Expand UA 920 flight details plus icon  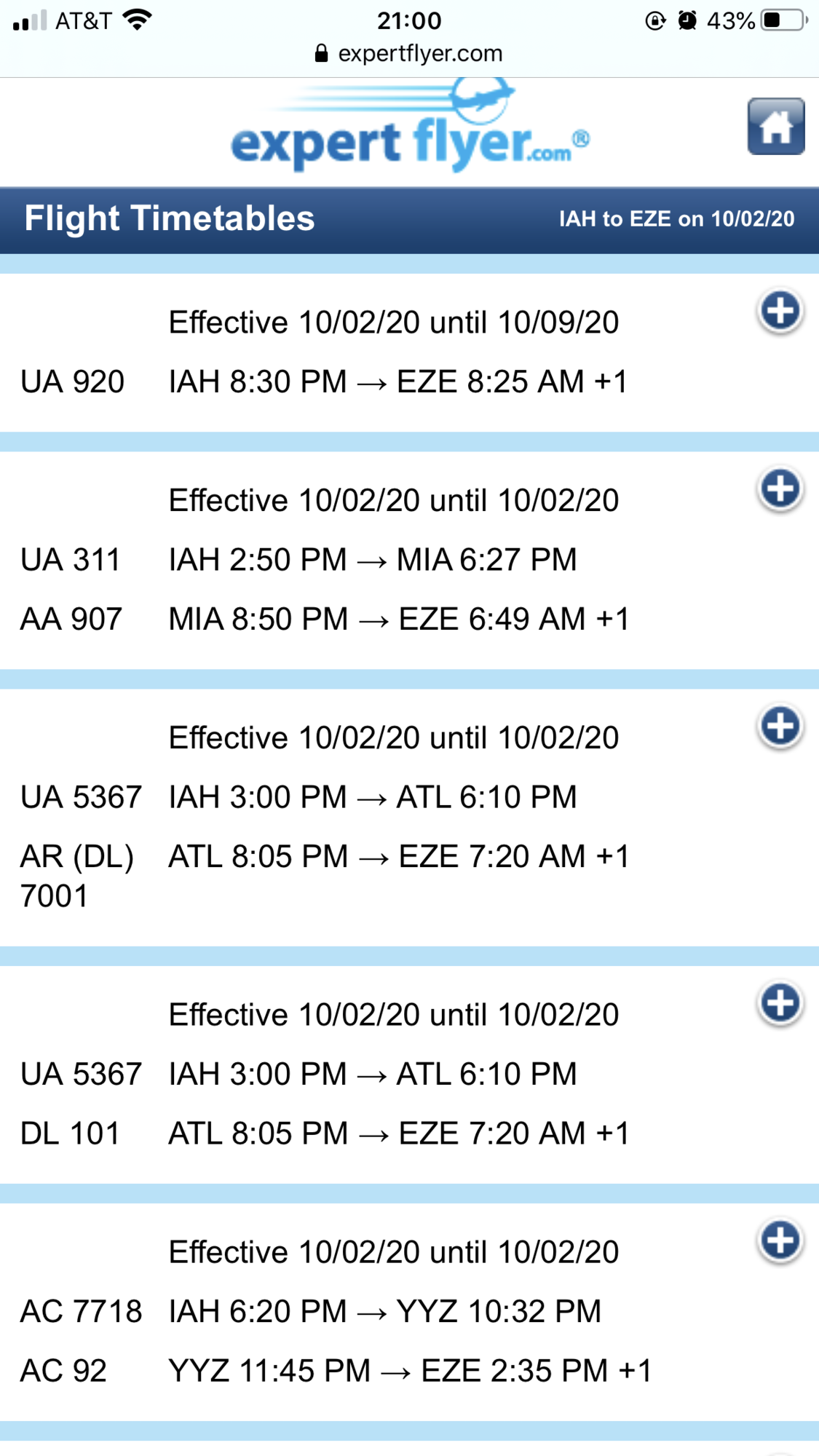click(780, 312)
